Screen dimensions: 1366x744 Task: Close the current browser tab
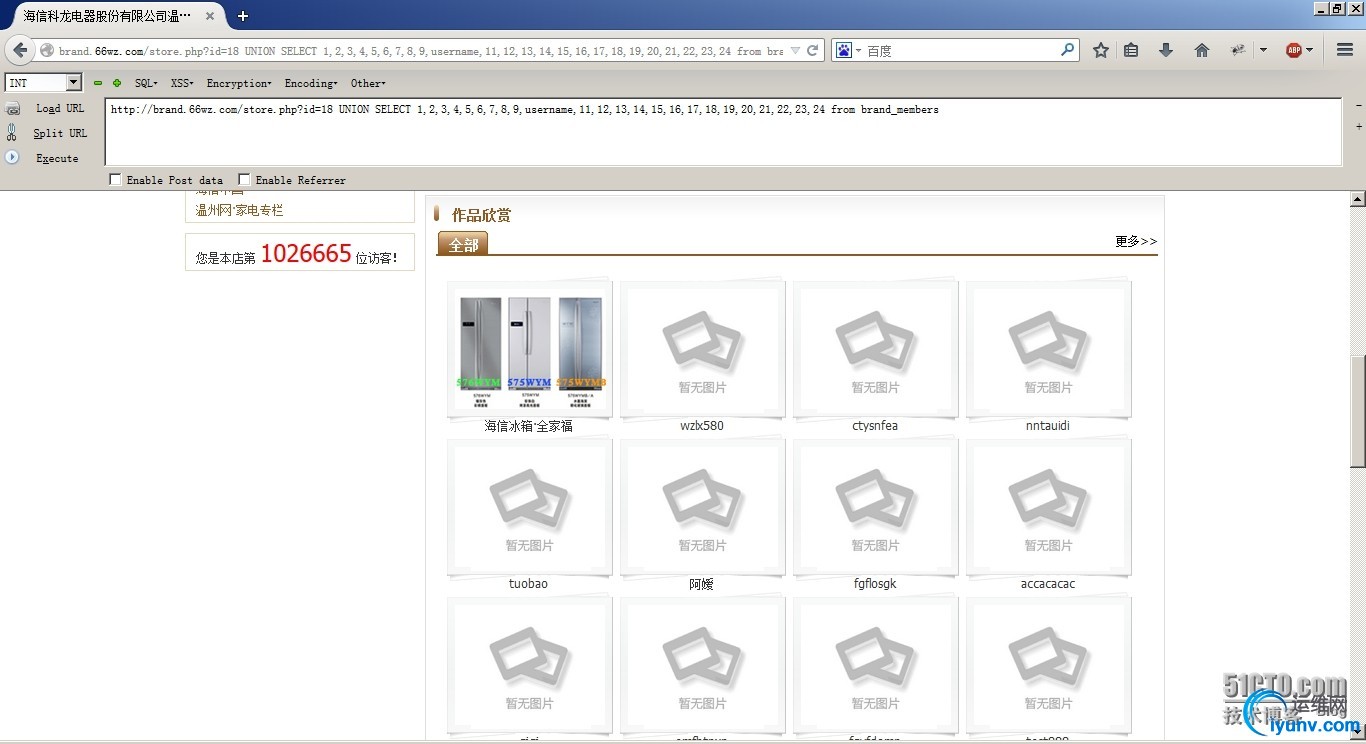[x=209, y=16]
